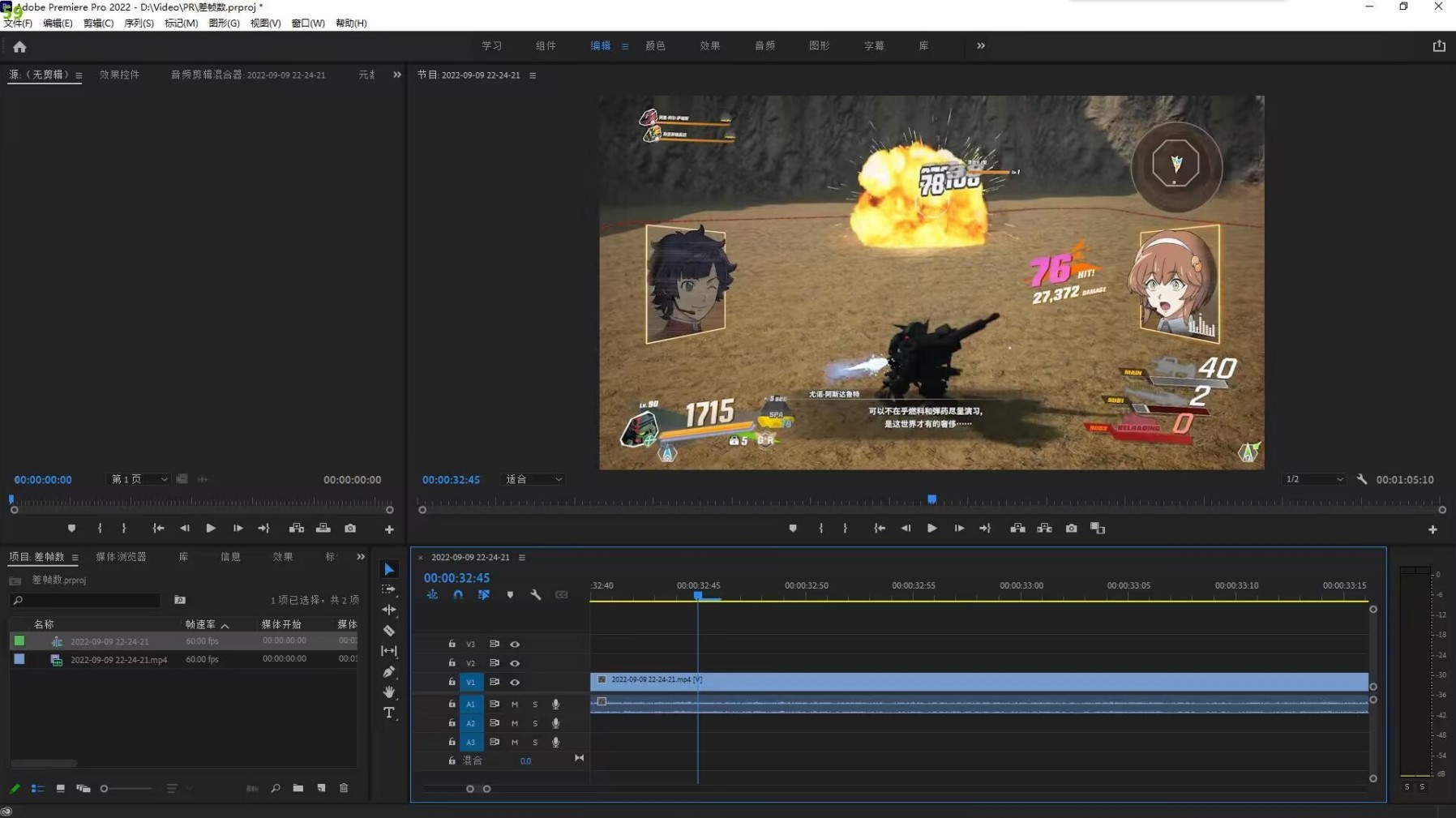Screen dimensions: 1456x818
Task: Select the Razor tool
Action: coord(389,630)
